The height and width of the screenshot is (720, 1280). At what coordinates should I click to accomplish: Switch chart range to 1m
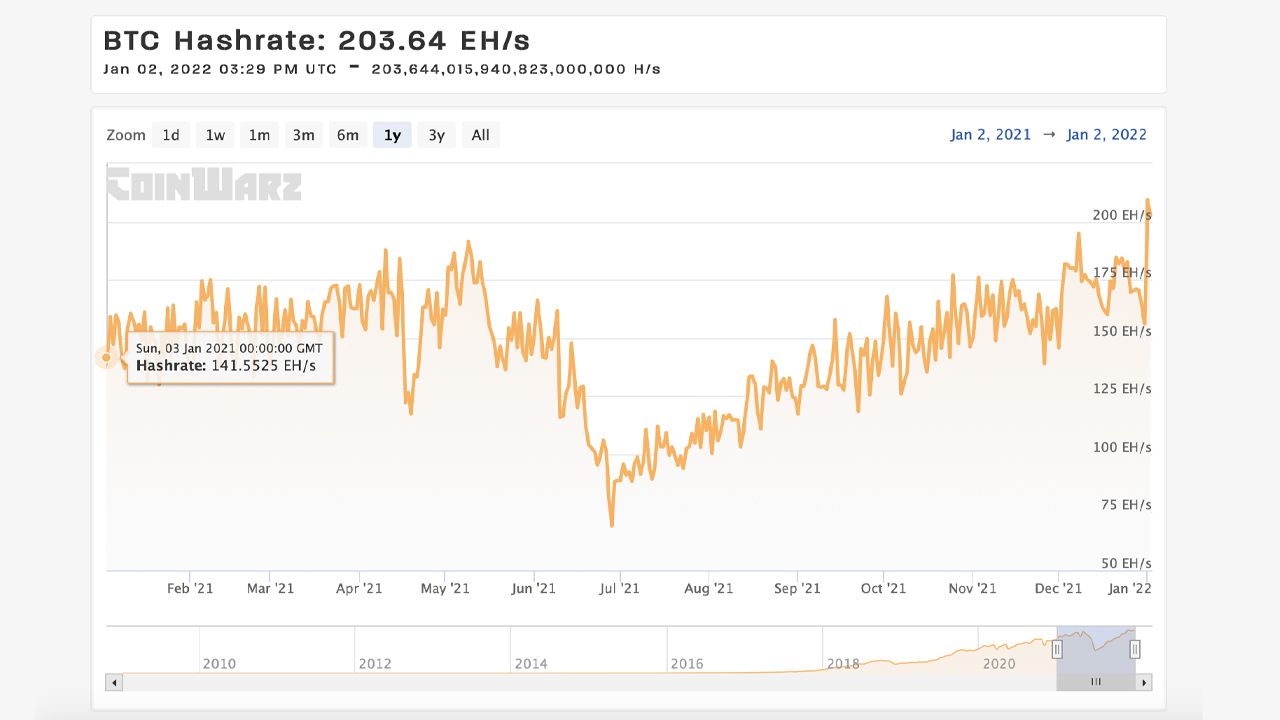pos(259,134)
